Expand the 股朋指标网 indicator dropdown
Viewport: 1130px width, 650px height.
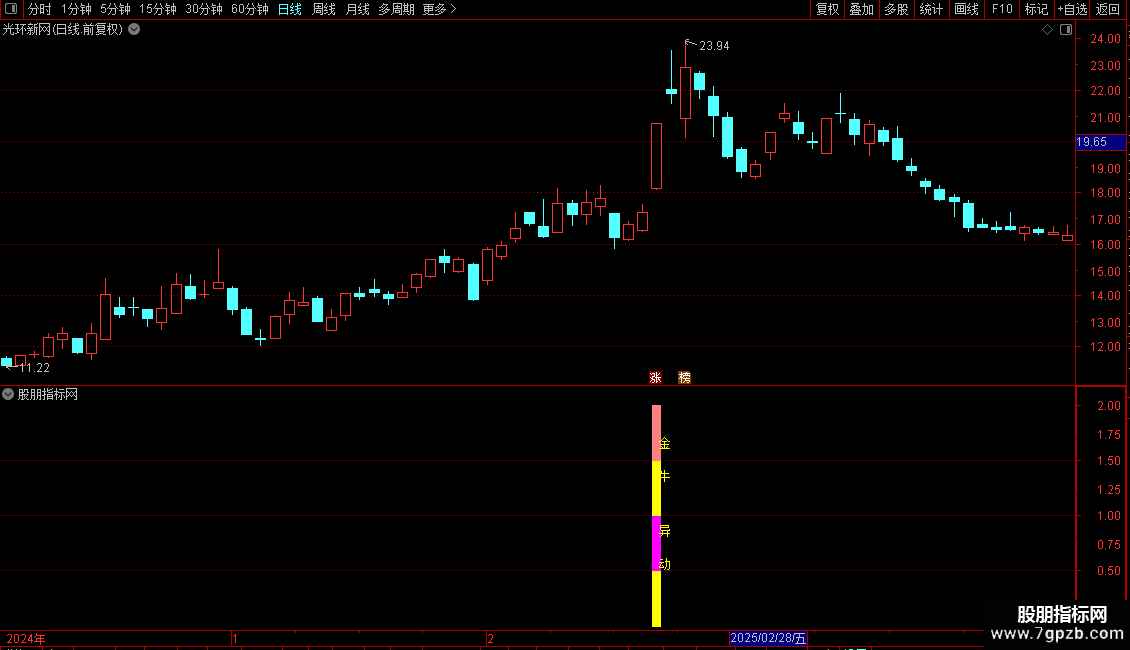tap(8, 394)
